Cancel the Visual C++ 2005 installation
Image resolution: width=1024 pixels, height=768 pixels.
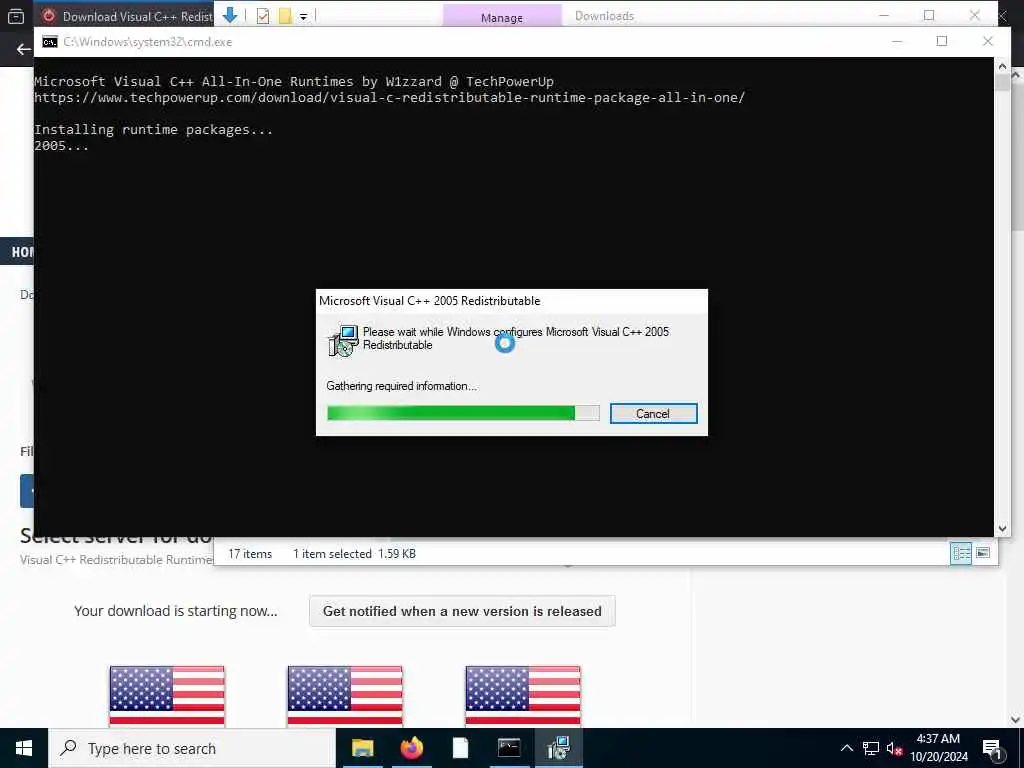point(653,413)
